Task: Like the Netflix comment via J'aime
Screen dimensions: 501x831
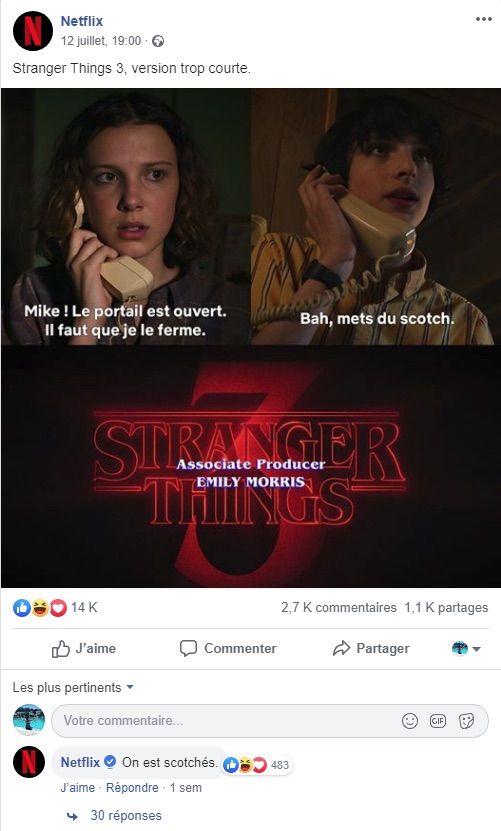Action: 77,788
